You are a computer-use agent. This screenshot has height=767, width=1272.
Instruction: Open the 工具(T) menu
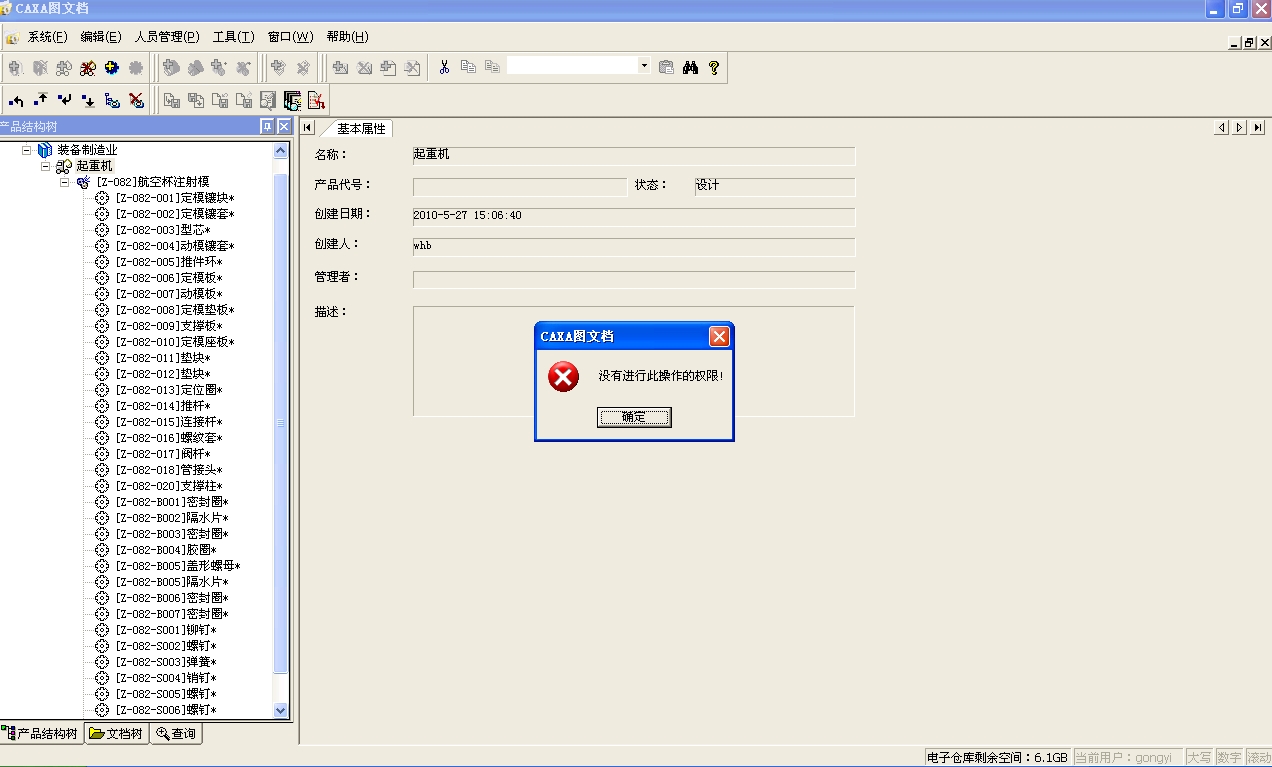233,37
